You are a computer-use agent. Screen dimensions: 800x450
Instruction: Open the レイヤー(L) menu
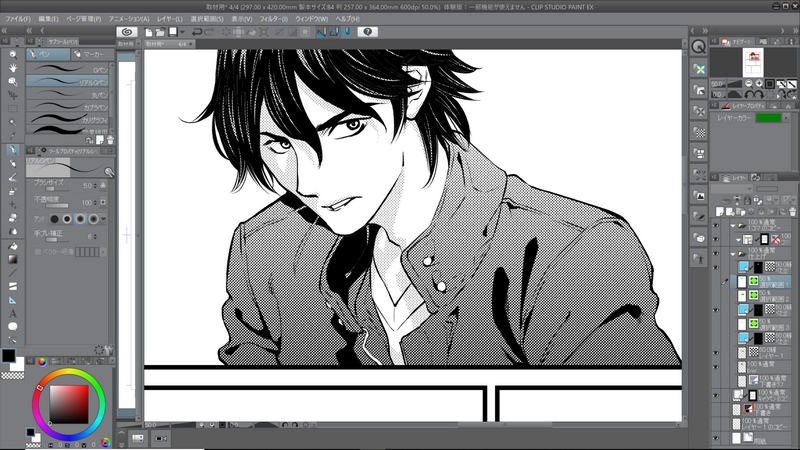[x=170, y=19]
